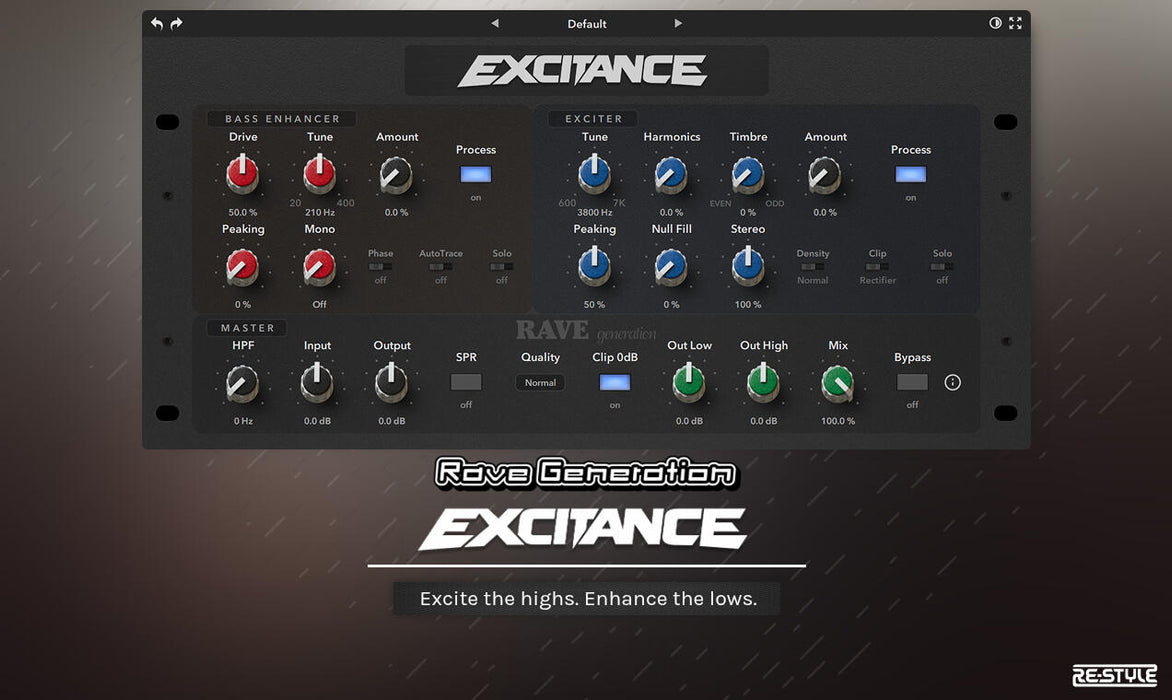This screenshot has width=1172, height=700.
Task: Click the red Drive knob
Action: pyautogui.click(x=242, y=173)
